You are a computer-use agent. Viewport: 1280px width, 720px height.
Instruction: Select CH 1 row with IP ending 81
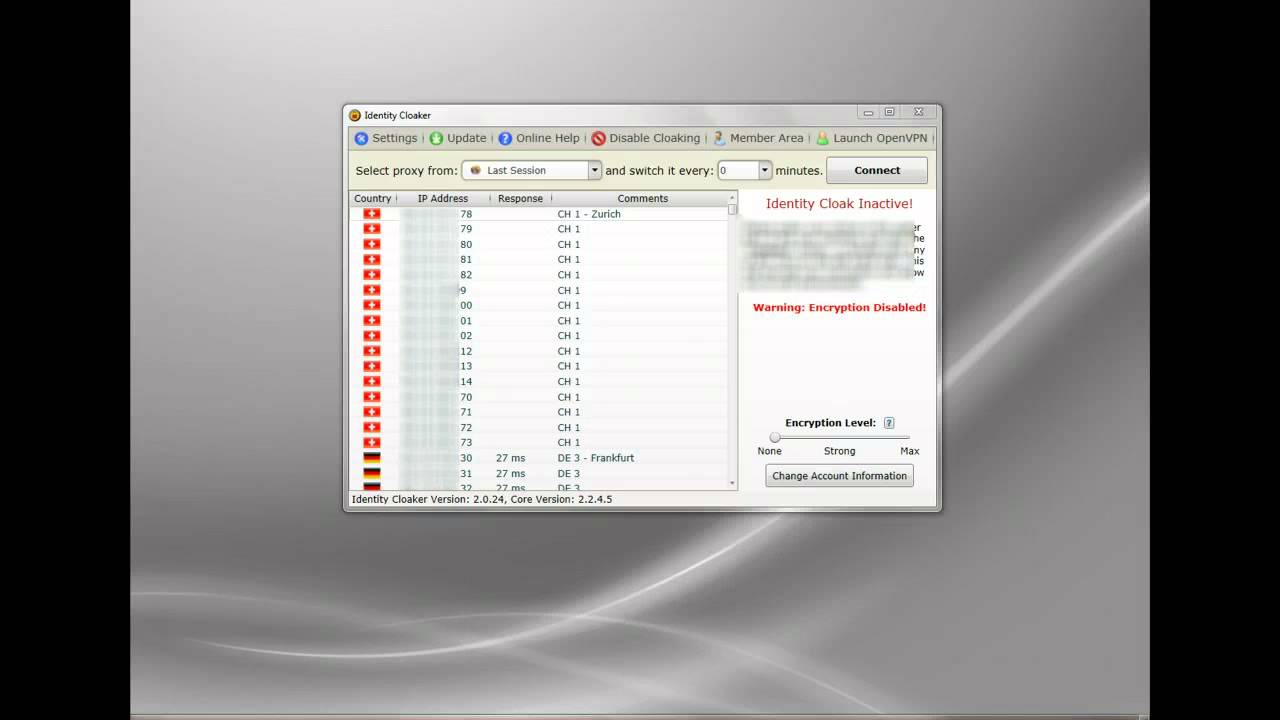tap(539, 259)
